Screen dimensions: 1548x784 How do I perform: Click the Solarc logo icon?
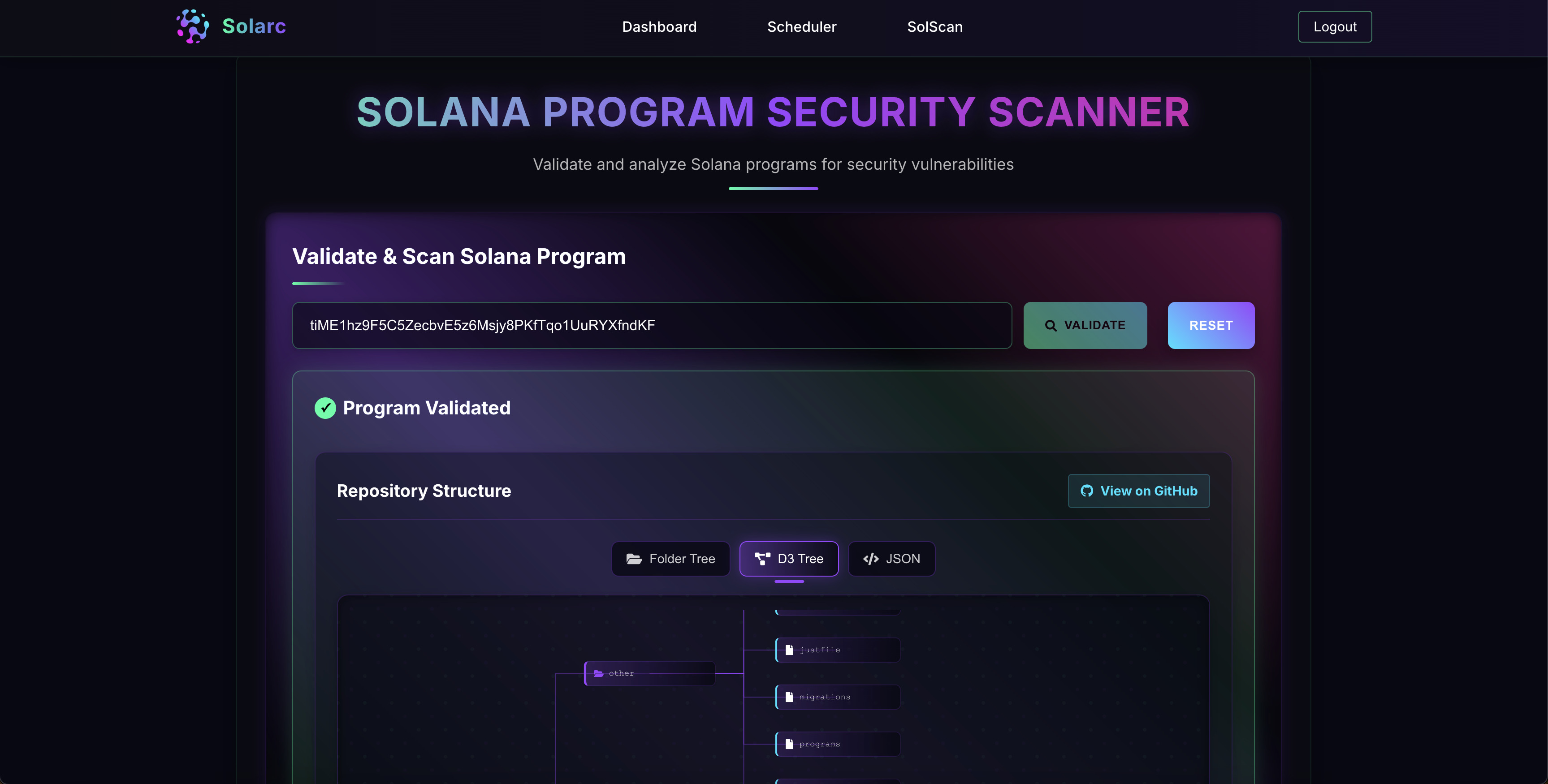point(192,26)
